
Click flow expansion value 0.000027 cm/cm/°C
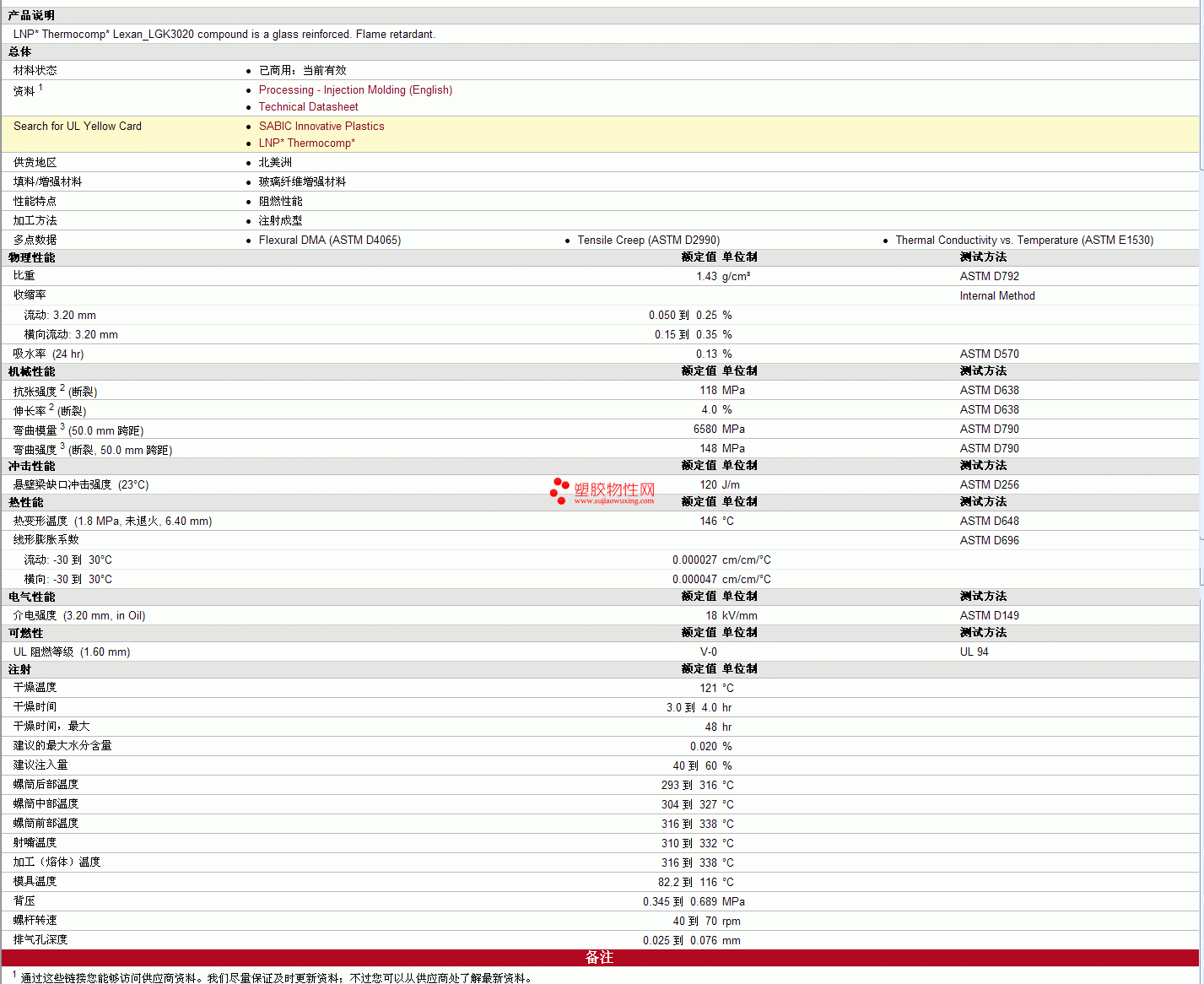coord(721,560)
